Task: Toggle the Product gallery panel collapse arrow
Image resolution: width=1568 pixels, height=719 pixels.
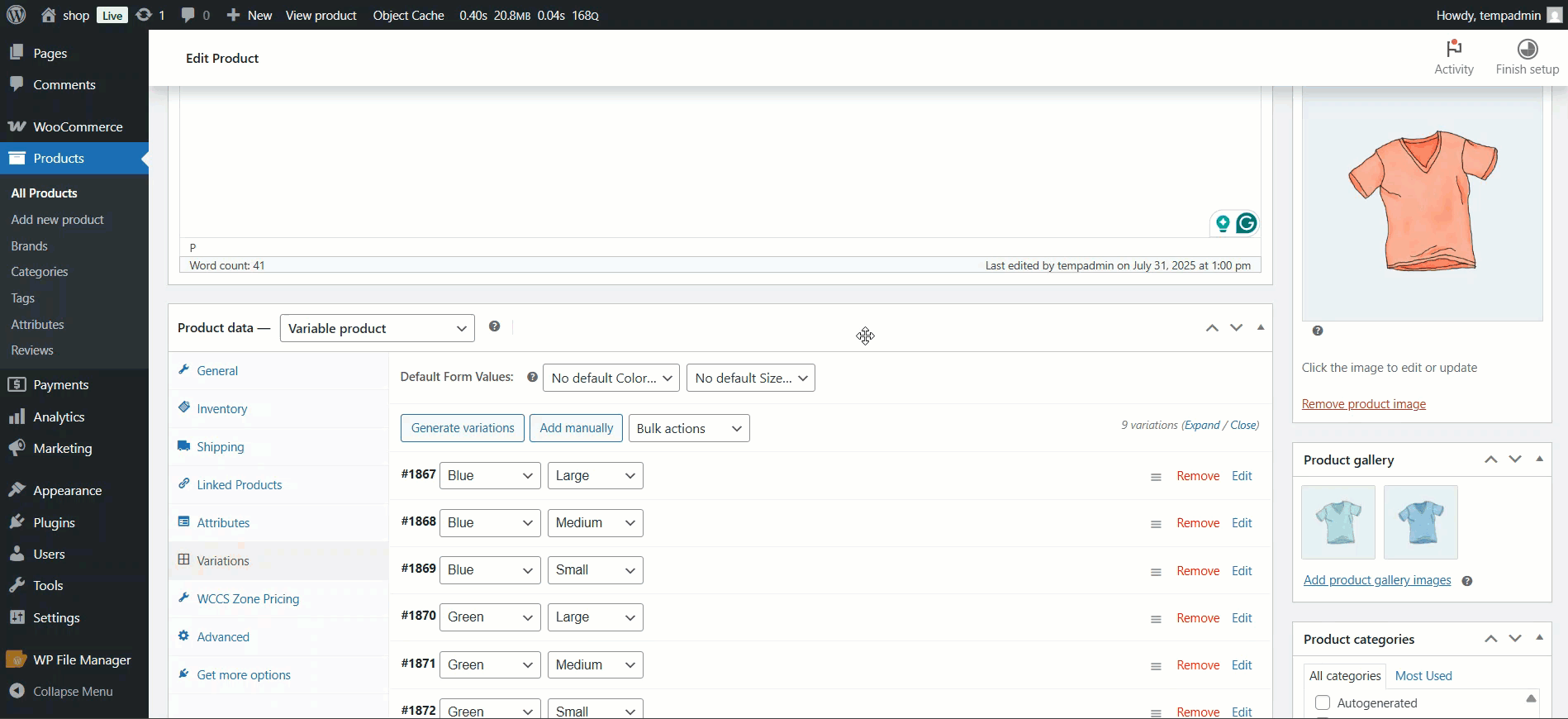Action: pos(1539,459)
